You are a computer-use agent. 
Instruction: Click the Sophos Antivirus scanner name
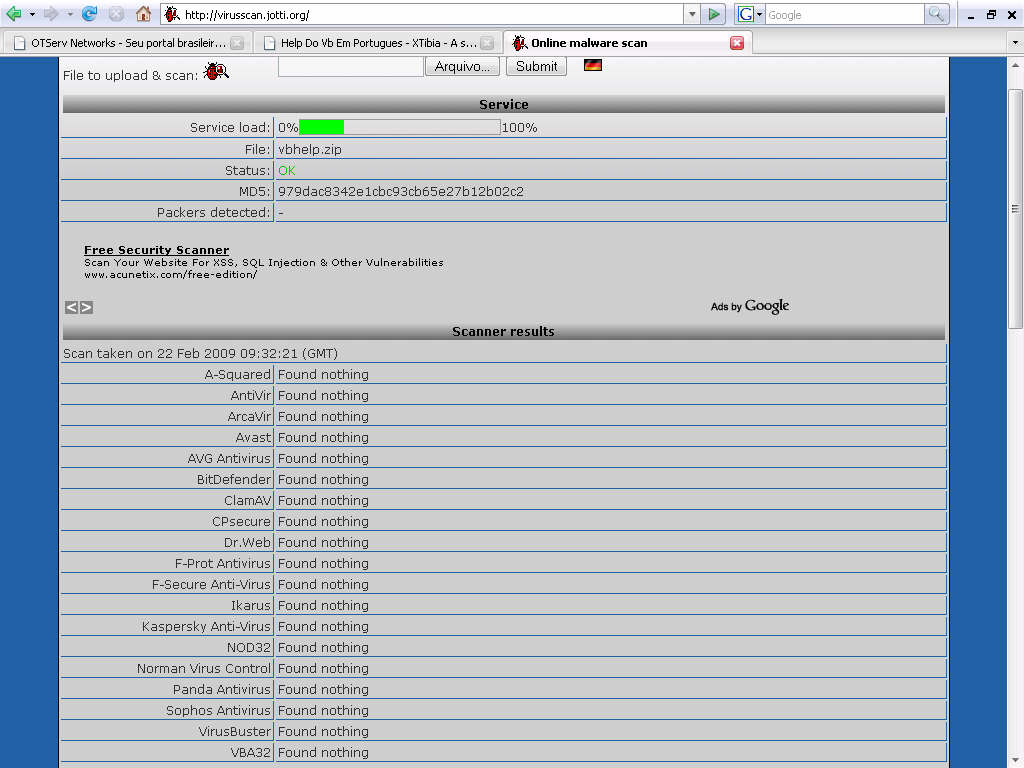pos(218,710)
